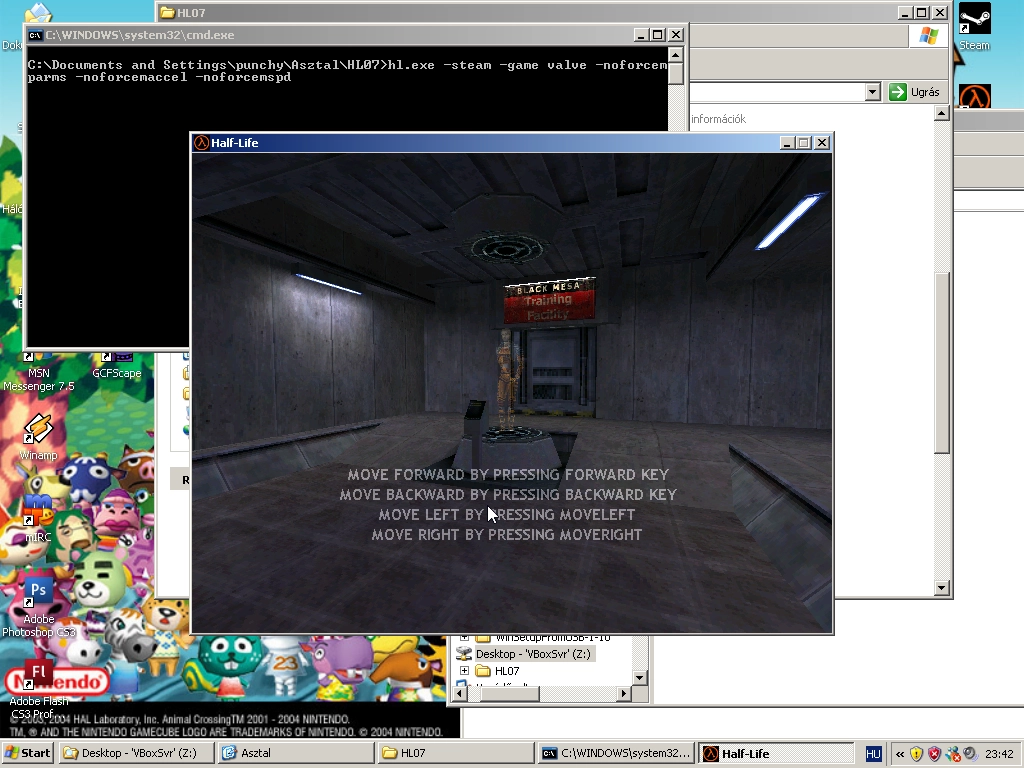Click the MSN Messenger tray icon
Screen dimensions: 1024x768
pyautogui.click(x=953, y=754)
